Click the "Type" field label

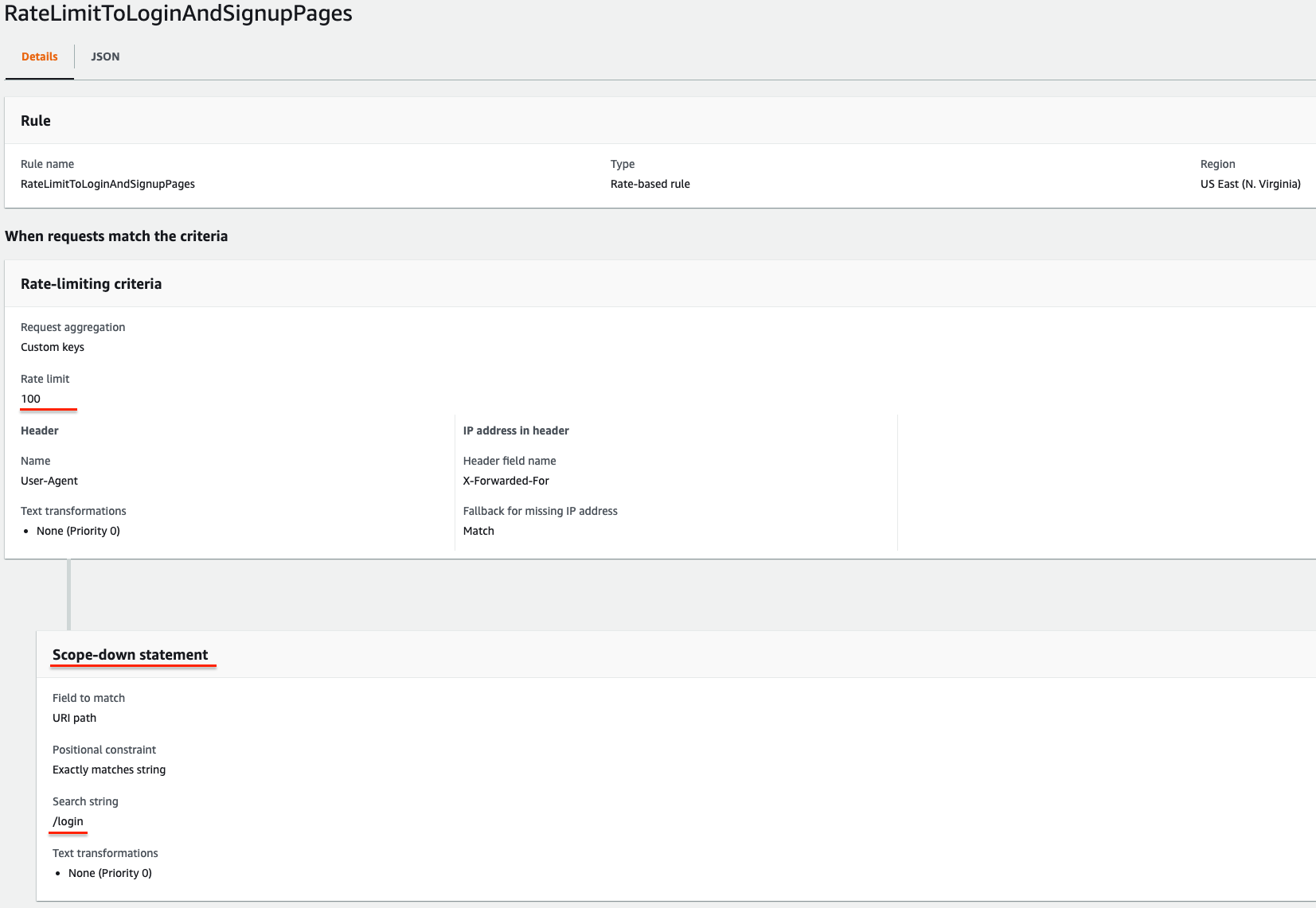pos(623,164)
